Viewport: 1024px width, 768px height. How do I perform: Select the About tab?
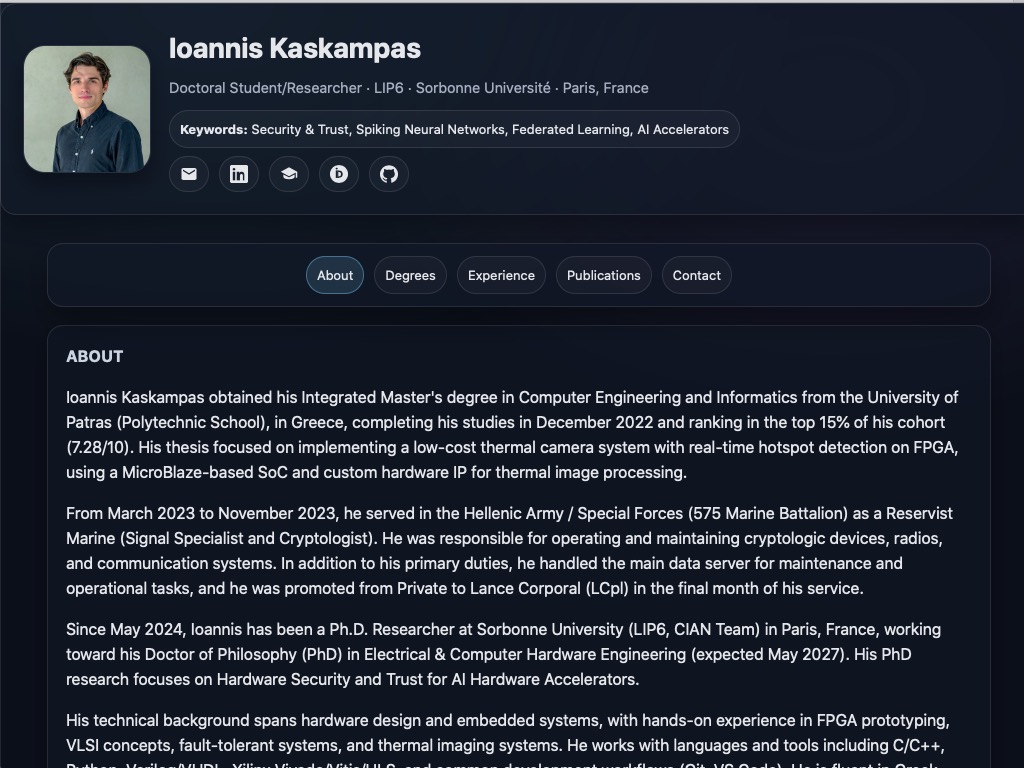(335, 275)
